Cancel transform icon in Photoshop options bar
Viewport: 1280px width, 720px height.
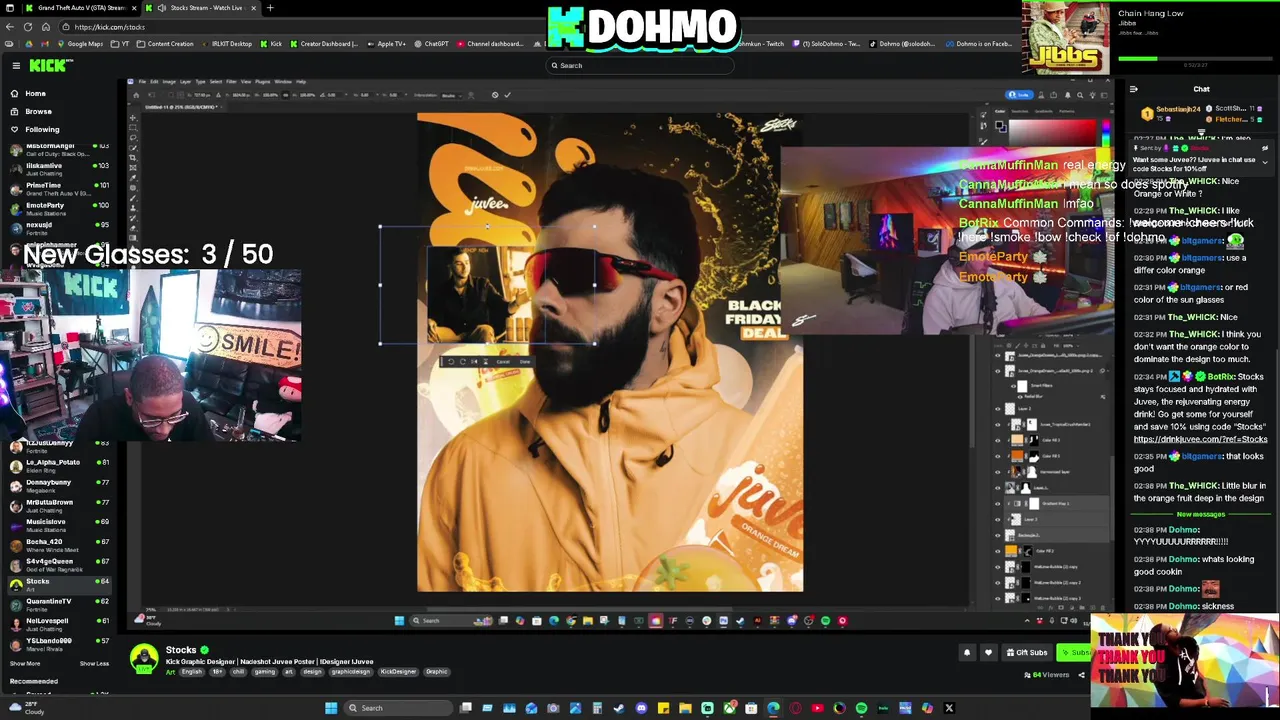495,95
